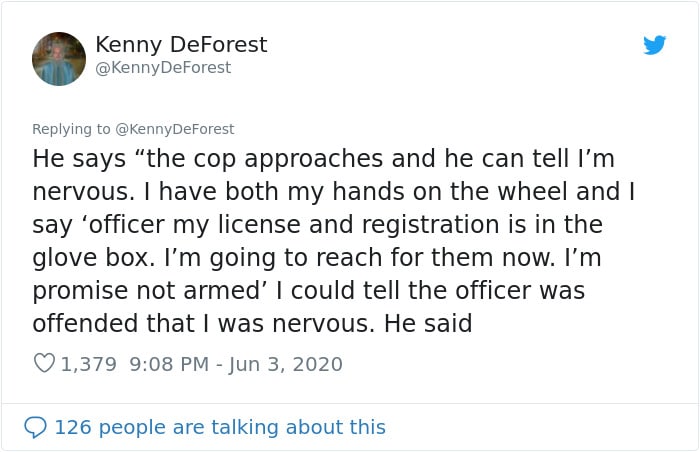Open the 9:08 PM timestamp link
The image size is (700, 452).
169,364
